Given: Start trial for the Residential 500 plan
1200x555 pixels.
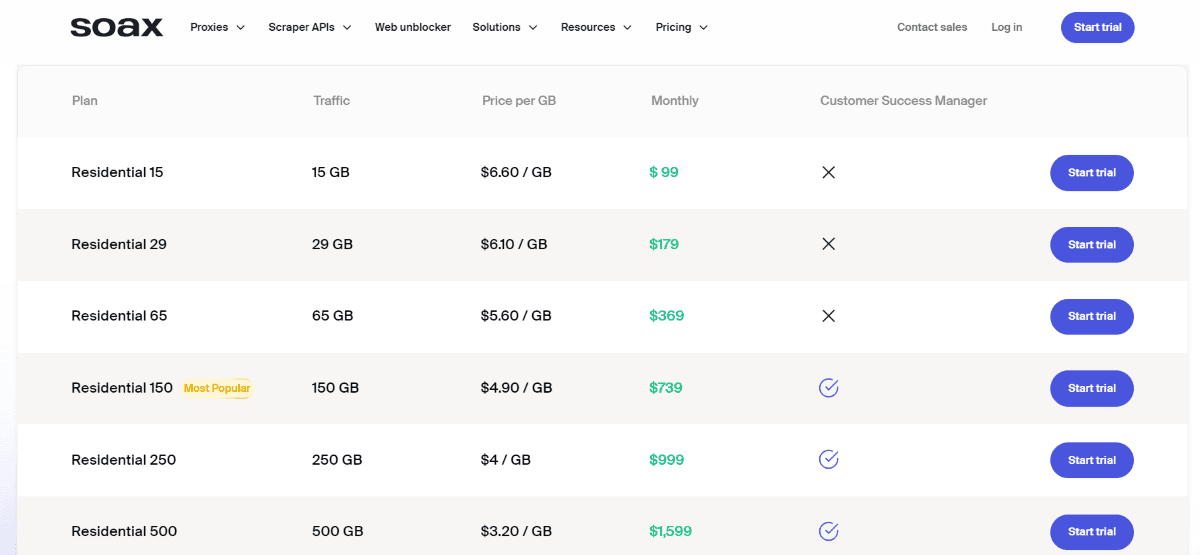Looking at the screenshot, I should click(x=1092, y=532).
